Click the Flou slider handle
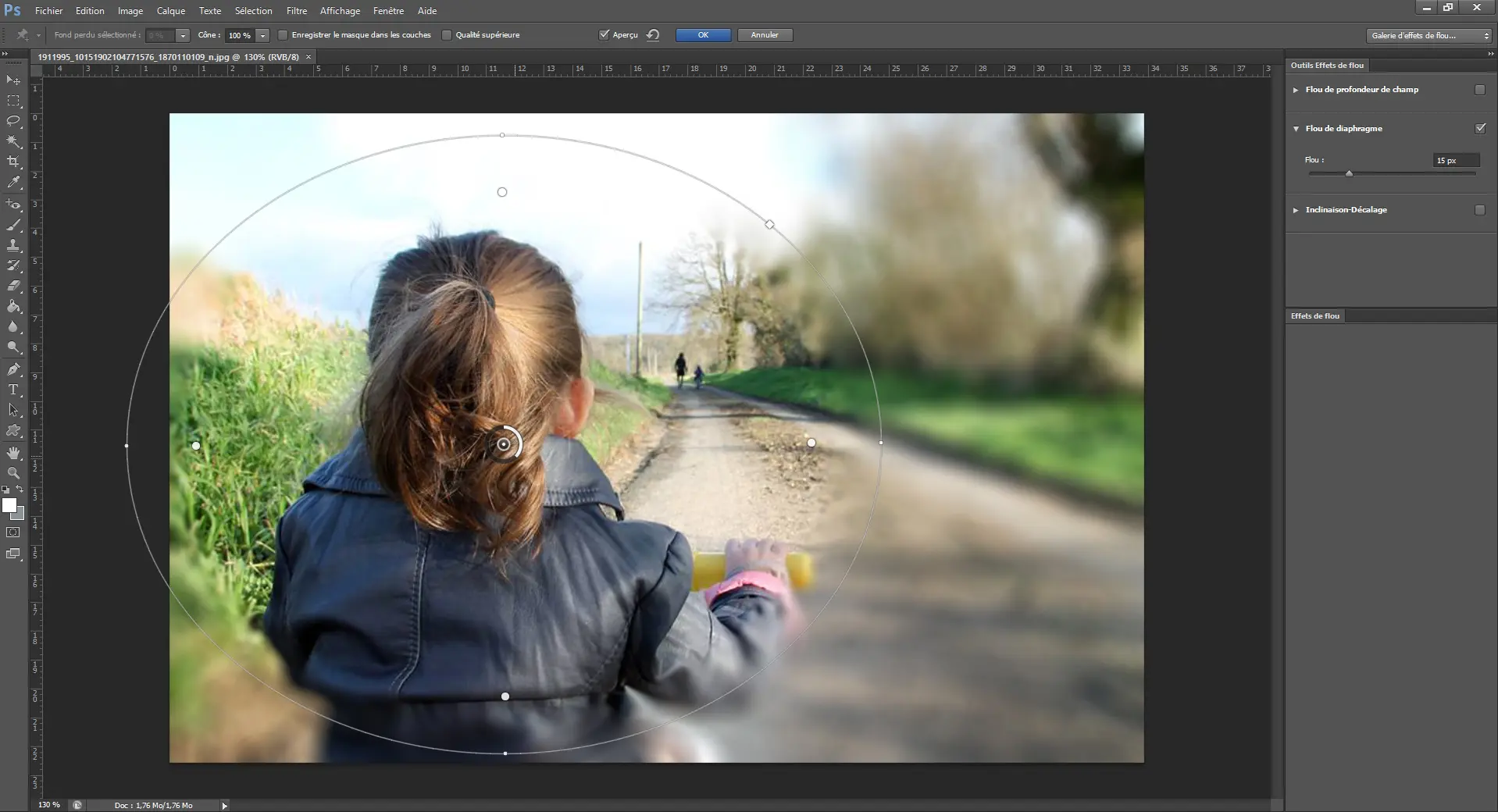The width and height of the screenshot is (1498, 812). tap(1349, 173)
